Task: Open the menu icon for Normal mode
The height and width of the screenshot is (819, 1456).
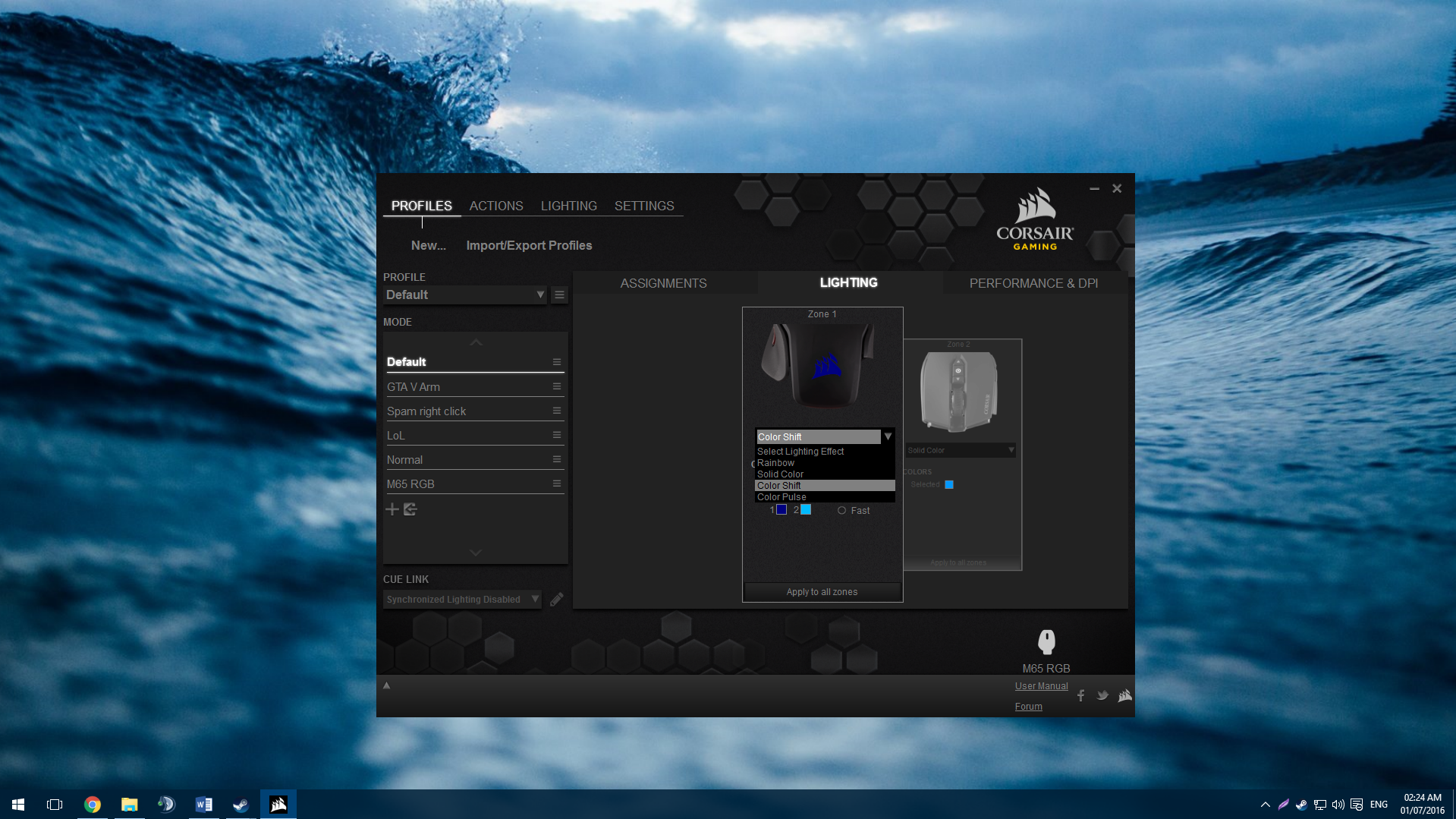Action: pos(557,459)
